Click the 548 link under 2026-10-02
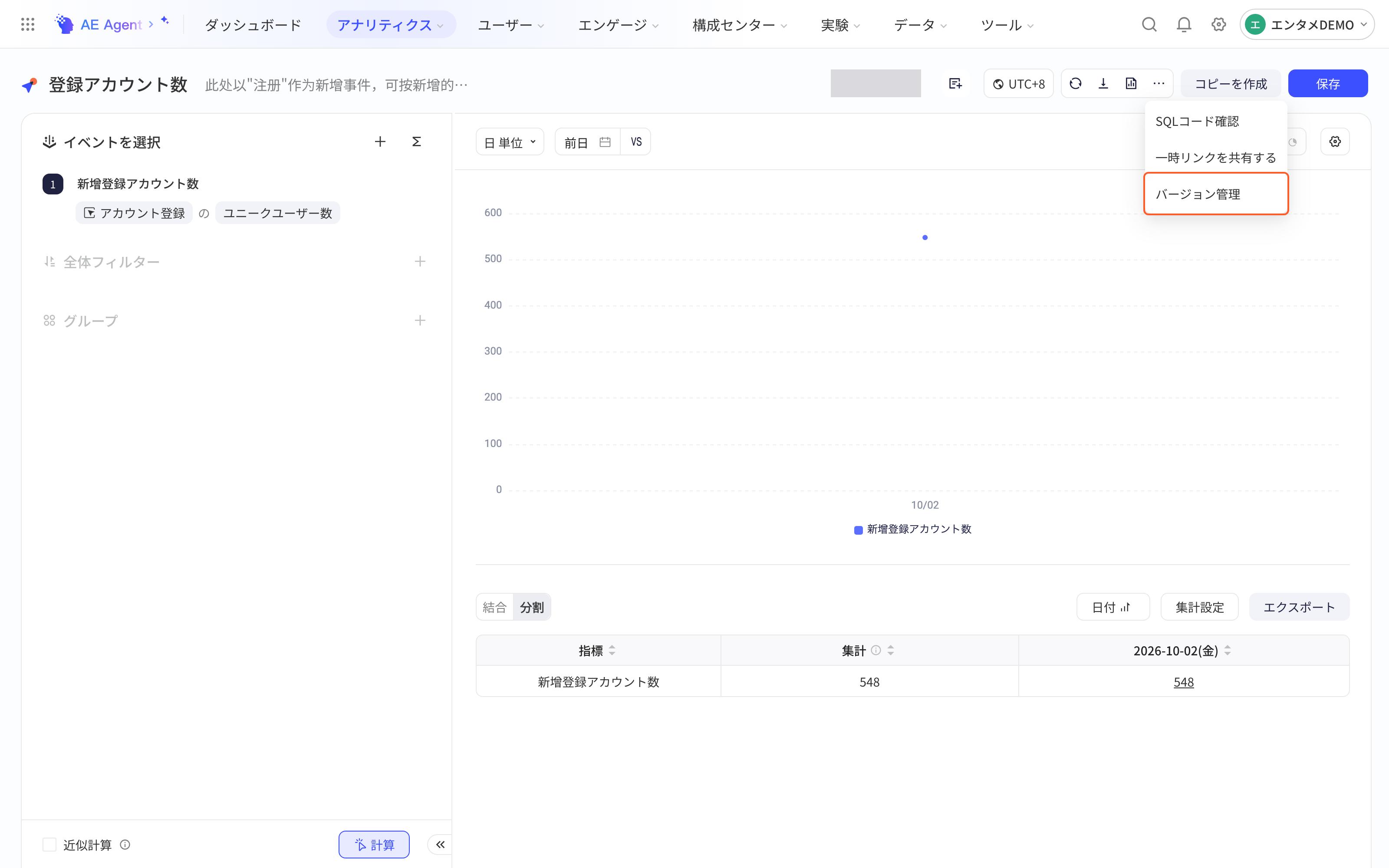1389x868 pixels. pyautogui.click(x=1183, y=682)
